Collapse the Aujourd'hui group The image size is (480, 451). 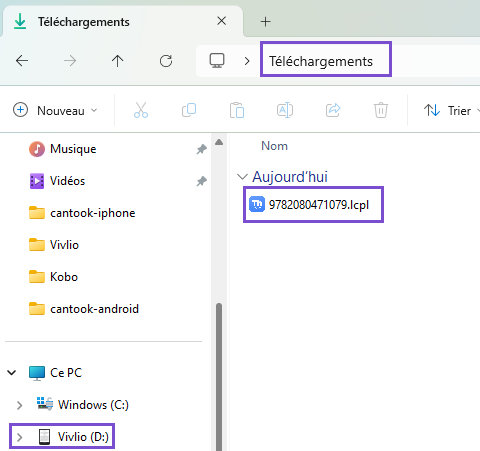coord(242,177)
